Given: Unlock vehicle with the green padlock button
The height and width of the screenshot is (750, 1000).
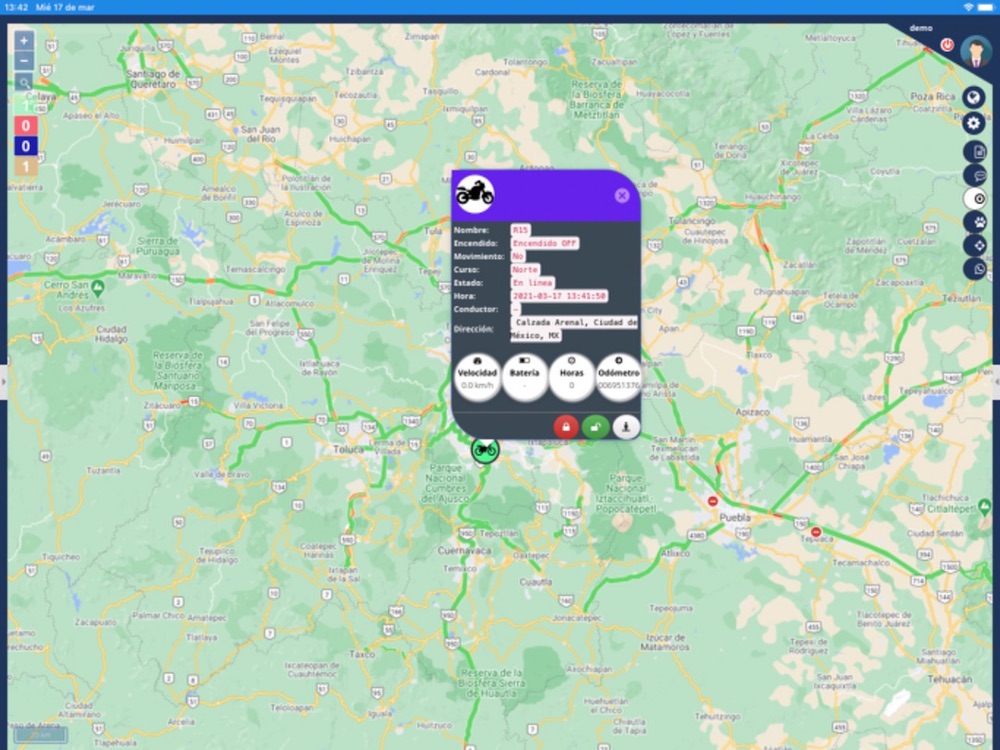Looking at the screenshot, I should click(596, 427).
